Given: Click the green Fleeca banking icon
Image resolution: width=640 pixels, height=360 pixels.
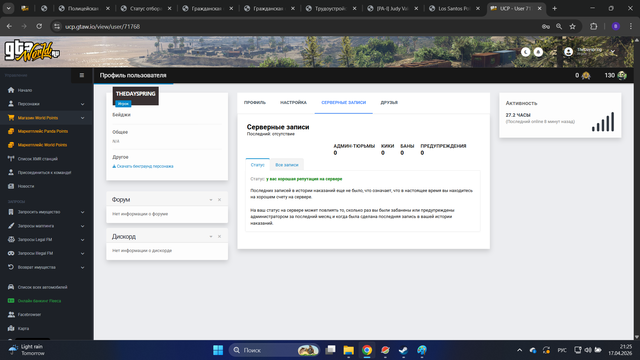Looking at the screenshot, I should pos(11,301).
